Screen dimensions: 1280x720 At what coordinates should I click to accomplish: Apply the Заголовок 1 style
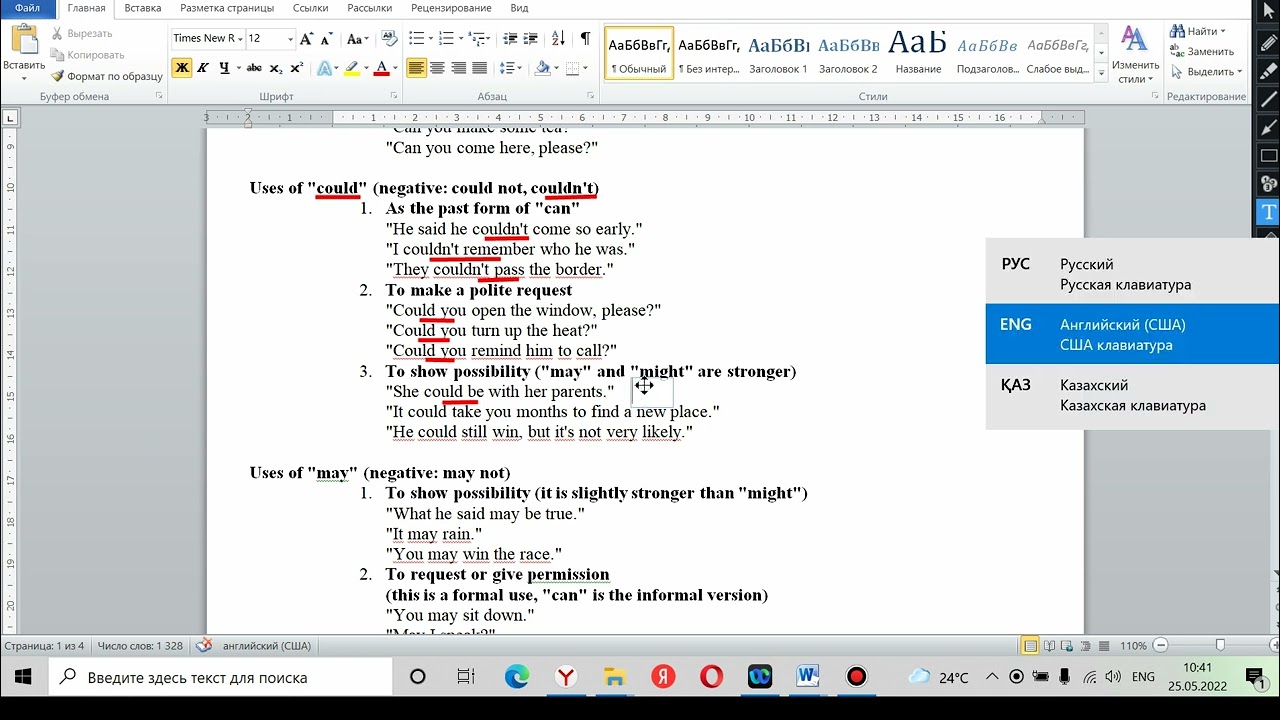click(778, 52)
